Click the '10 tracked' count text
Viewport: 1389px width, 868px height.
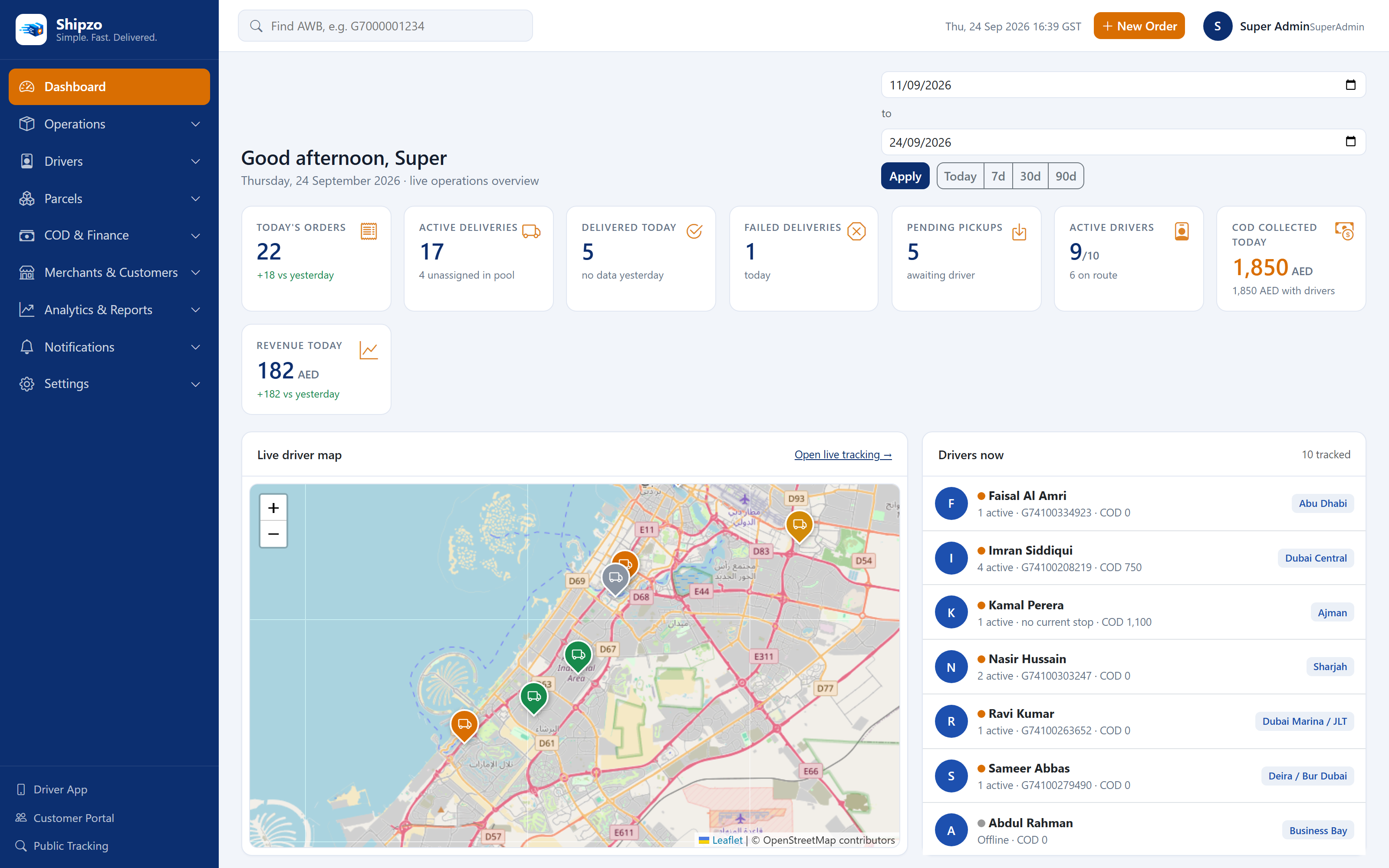1325,455
